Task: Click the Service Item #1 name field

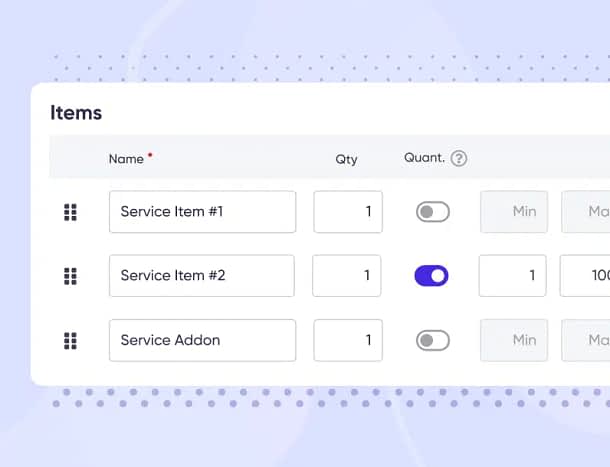Action: (x=202, y=212)
